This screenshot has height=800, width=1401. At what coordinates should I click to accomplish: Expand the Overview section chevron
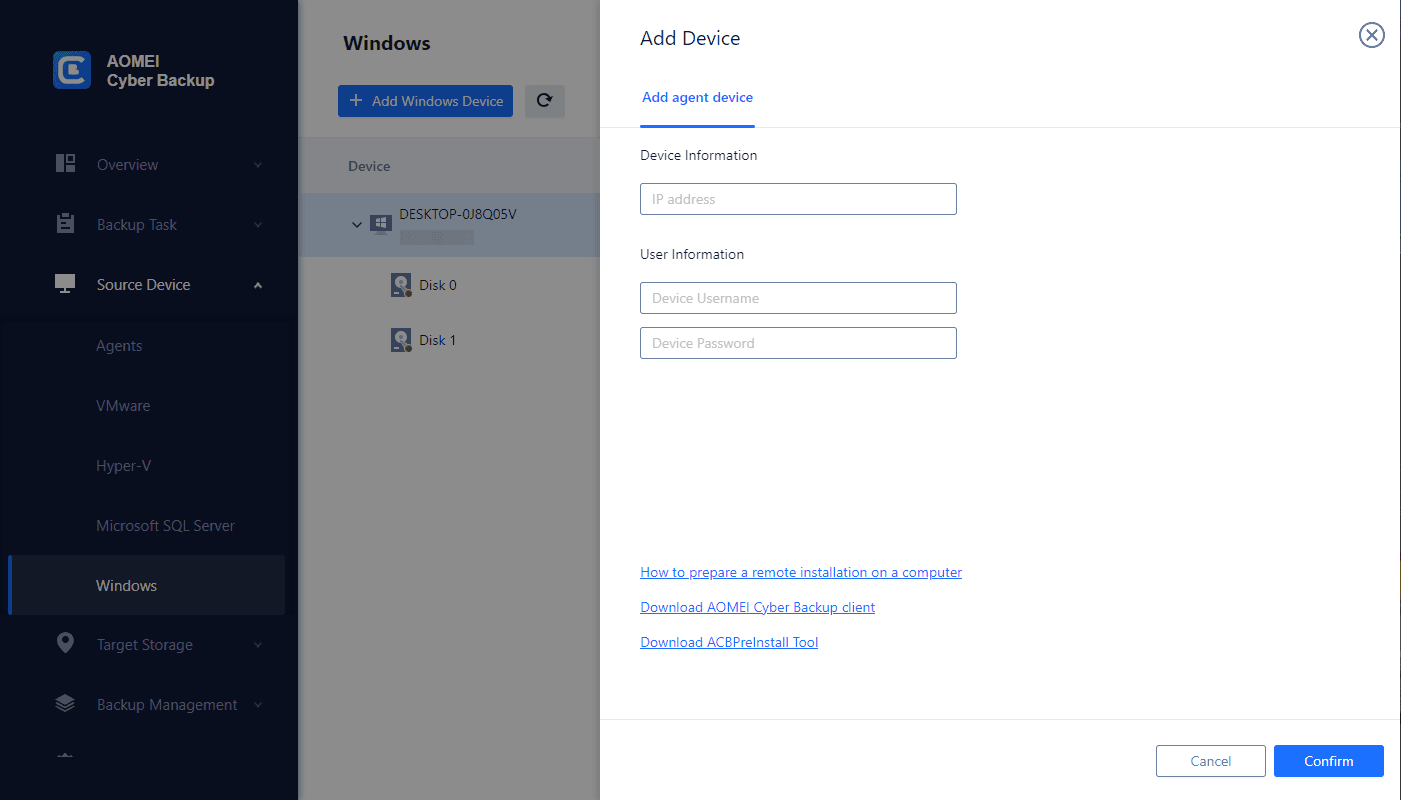[259, 164]
